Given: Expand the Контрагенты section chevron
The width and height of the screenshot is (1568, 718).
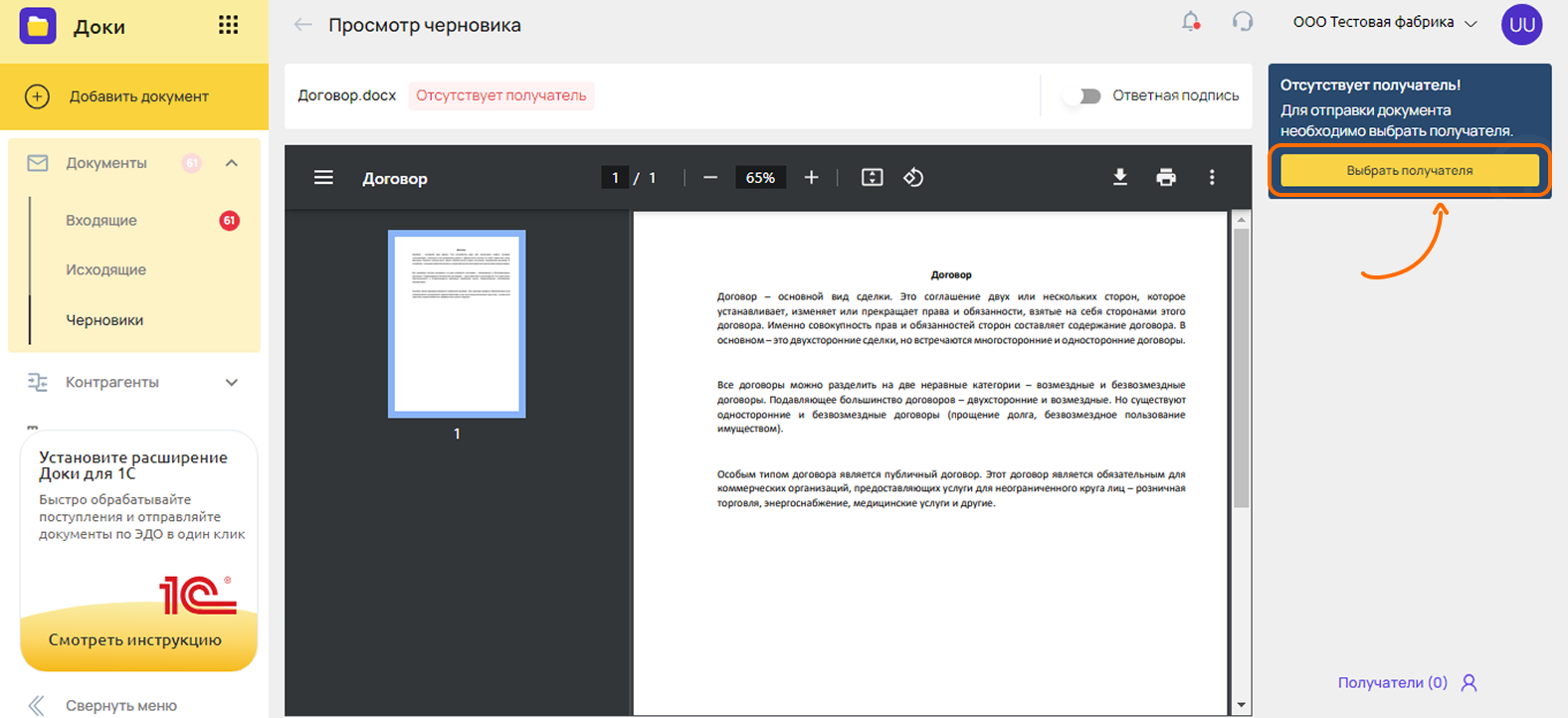Looking at the screenshot, I should click(x=232, y=382).
